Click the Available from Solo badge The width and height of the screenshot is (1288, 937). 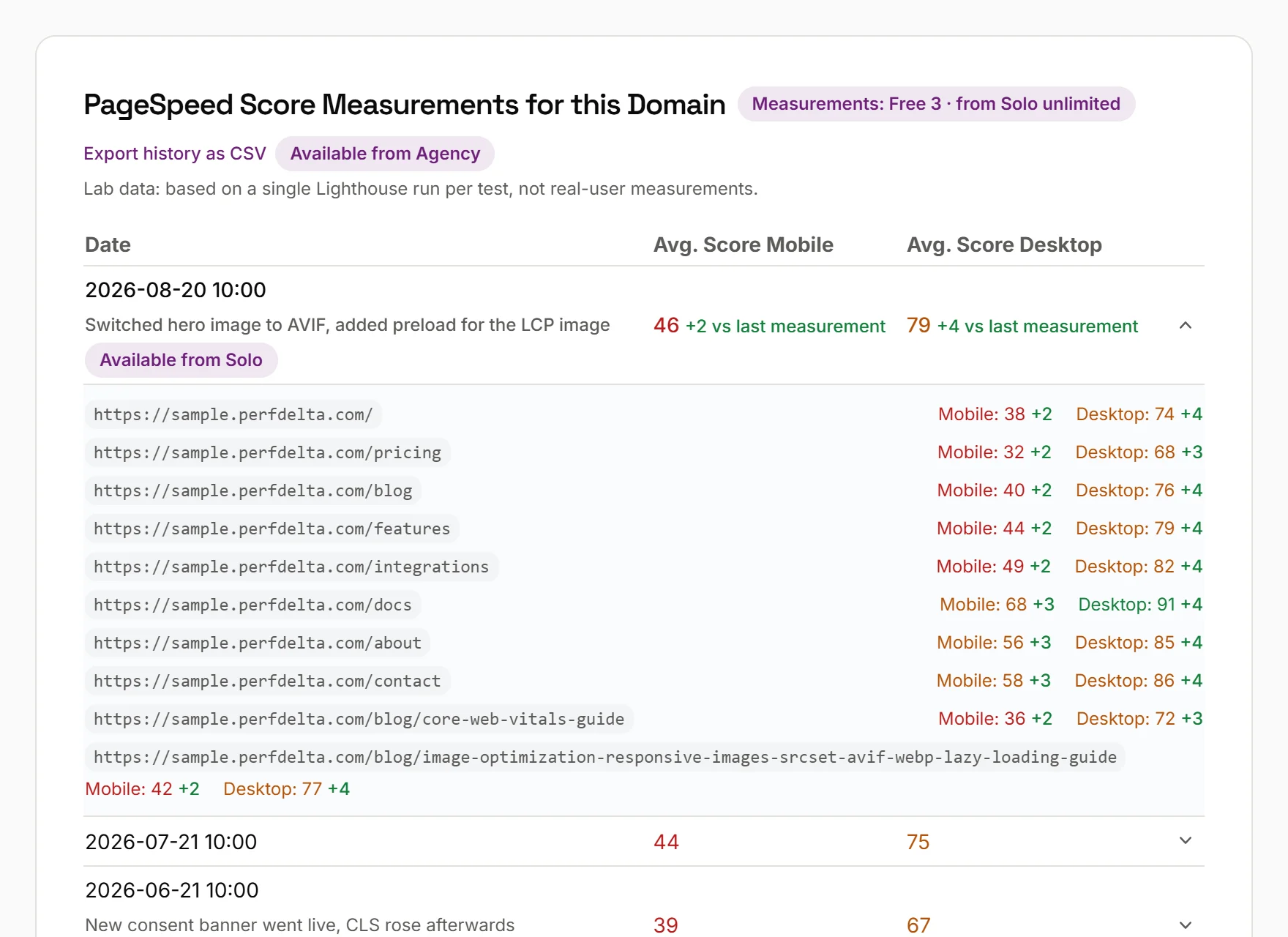pyautogui.click(x=181, y=360)
